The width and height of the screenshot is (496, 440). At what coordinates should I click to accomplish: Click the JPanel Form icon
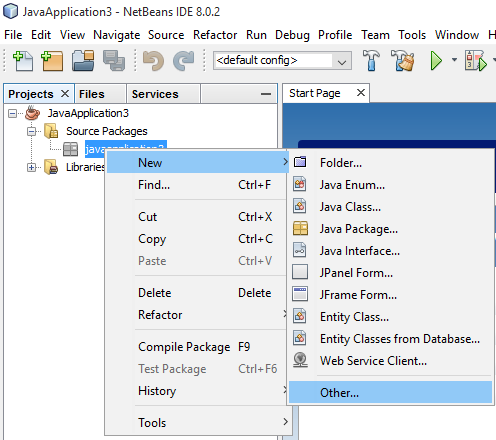pos(300,272)
